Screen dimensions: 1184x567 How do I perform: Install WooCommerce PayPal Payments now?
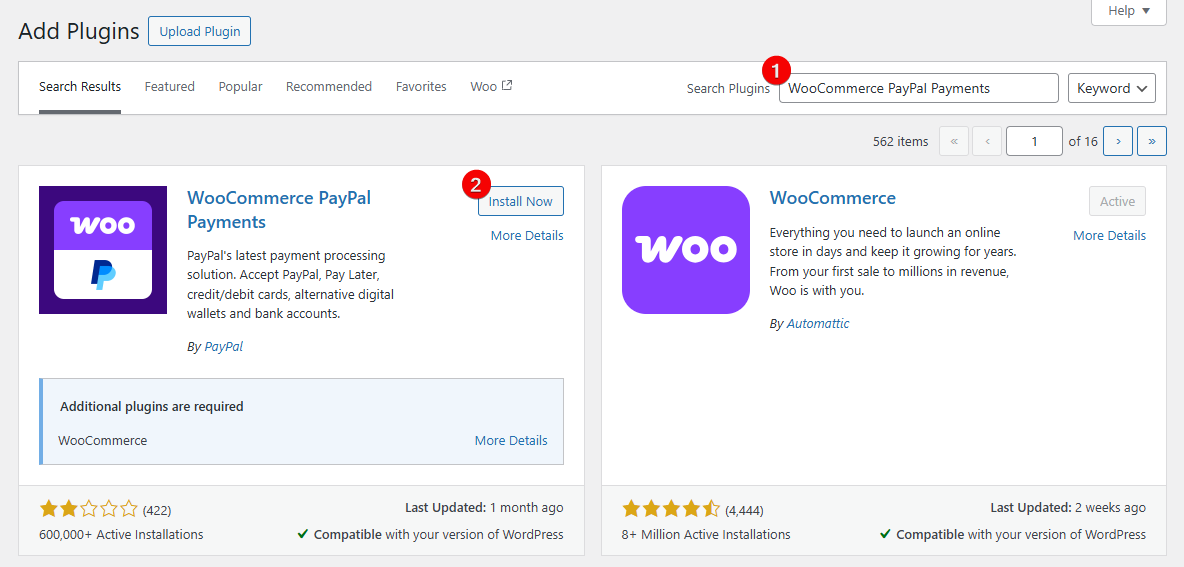pos(521,201)
